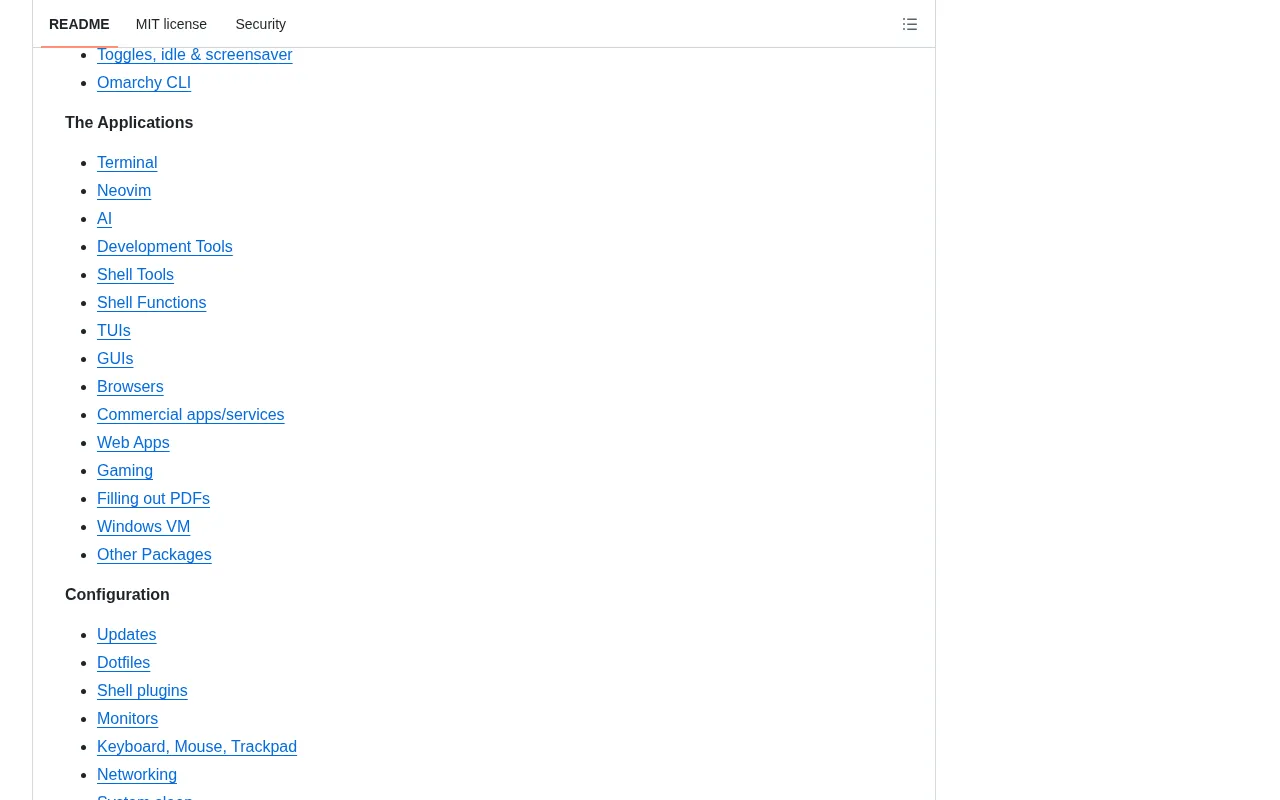Go to the Gaming link
Viewport: 1280px width, 800px height.
click(x=125, y=471)
